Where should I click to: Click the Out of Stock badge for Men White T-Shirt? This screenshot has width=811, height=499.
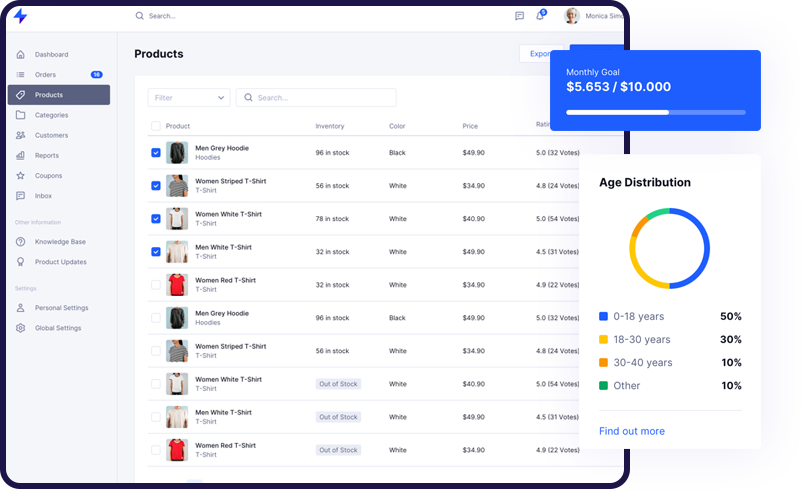click(338, 417)
